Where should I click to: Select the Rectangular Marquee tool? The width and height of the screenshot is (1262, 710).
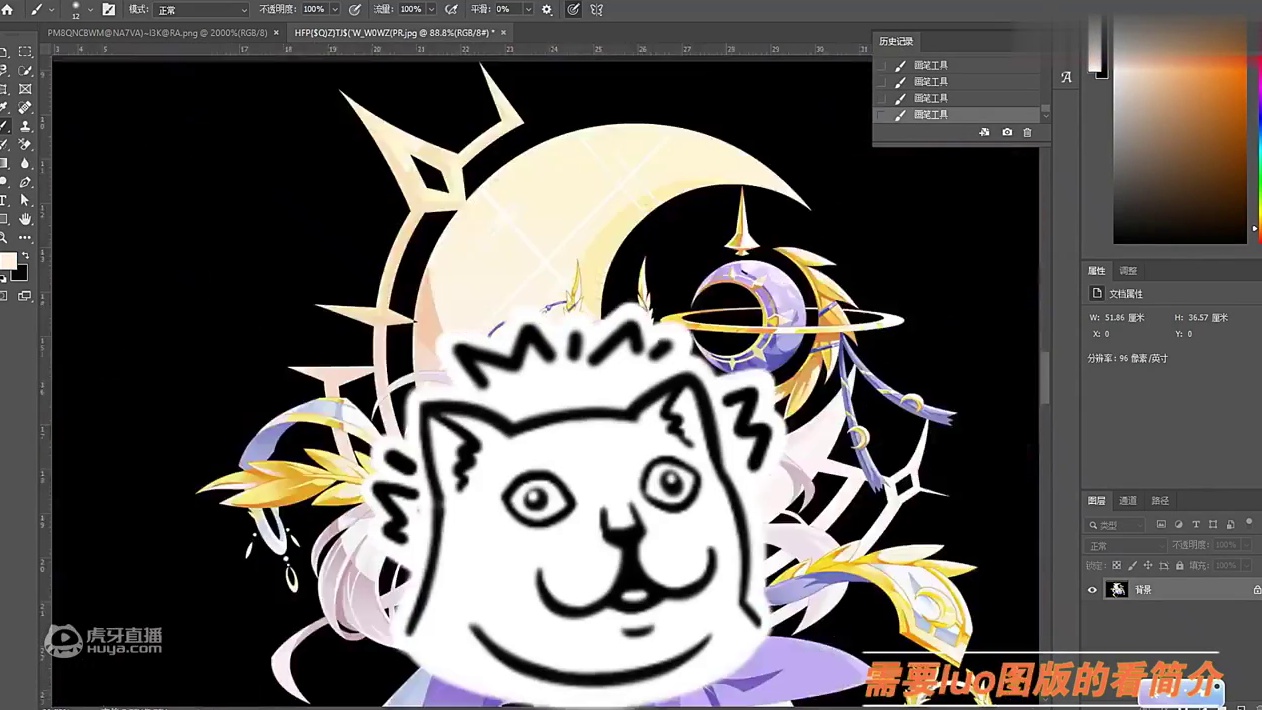pos(25,52)
